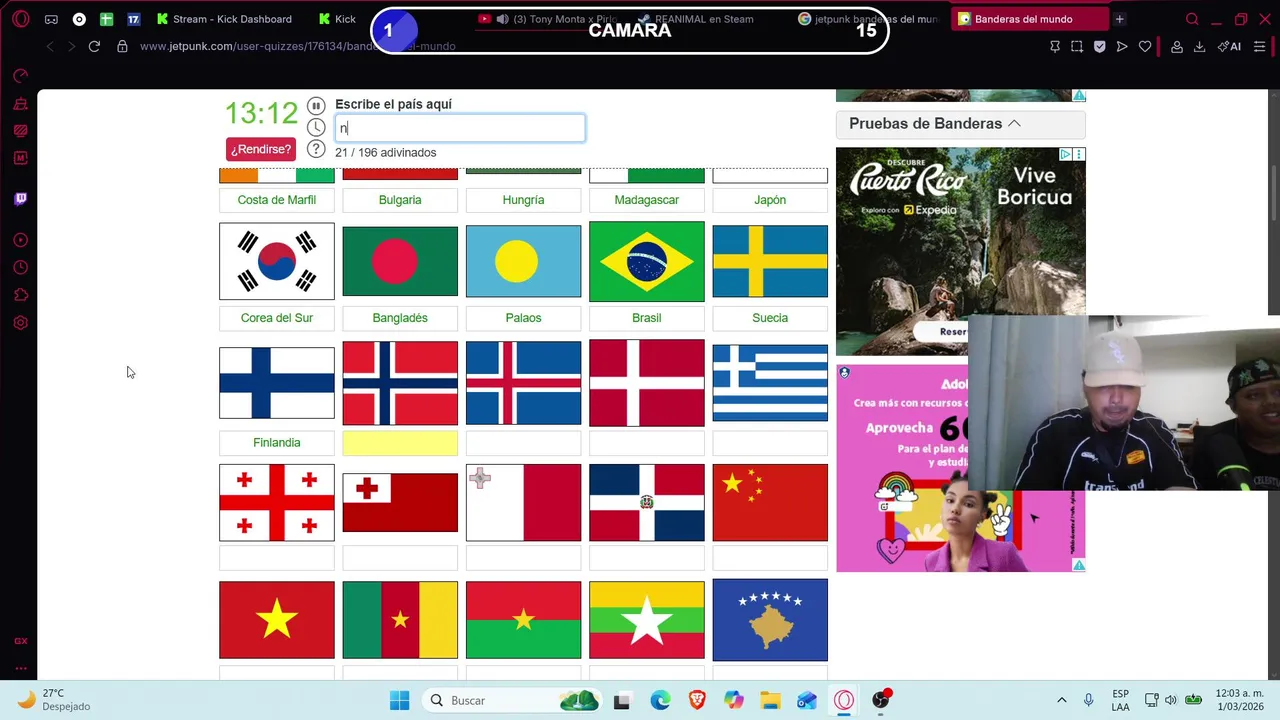This screenshot has width=1280, height=720.
Task: Select the Cameroon flag thumbnail
Action: coord(400,620)
